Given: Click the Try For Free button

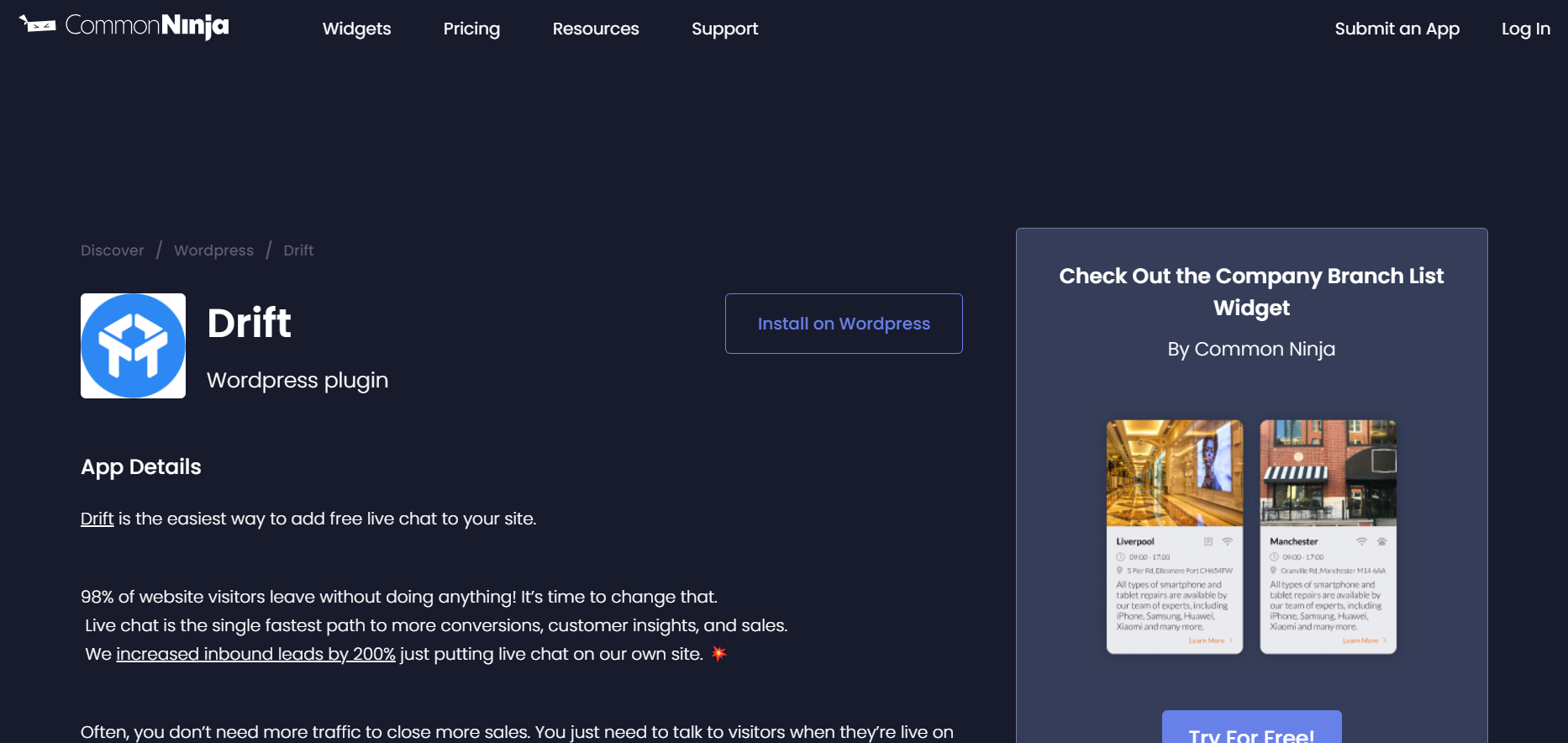Looking at the screenshot, I should click(1251, 728).
